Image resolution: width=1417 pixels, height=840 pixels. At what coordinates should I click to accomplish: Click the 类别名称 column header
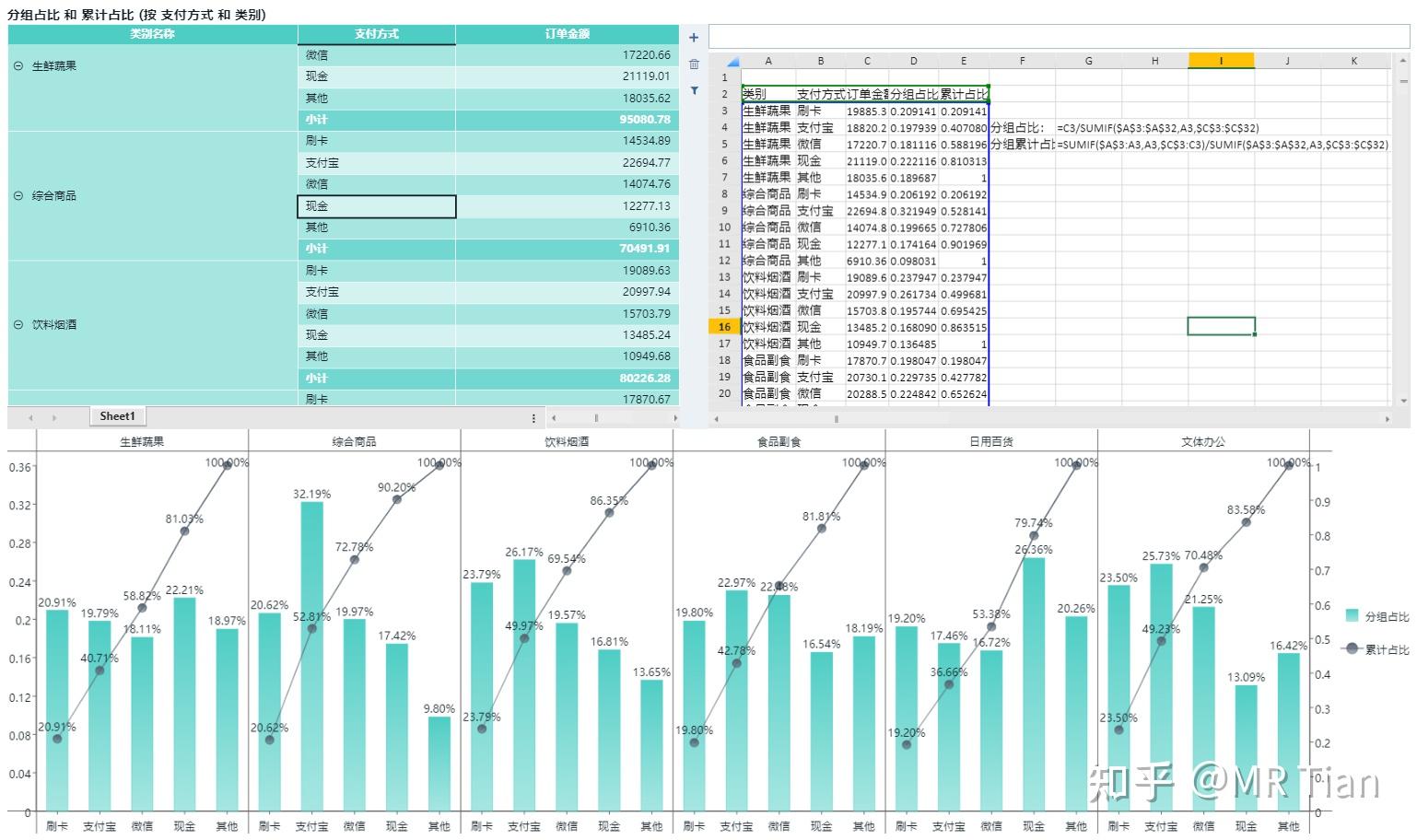pos(153,34)
